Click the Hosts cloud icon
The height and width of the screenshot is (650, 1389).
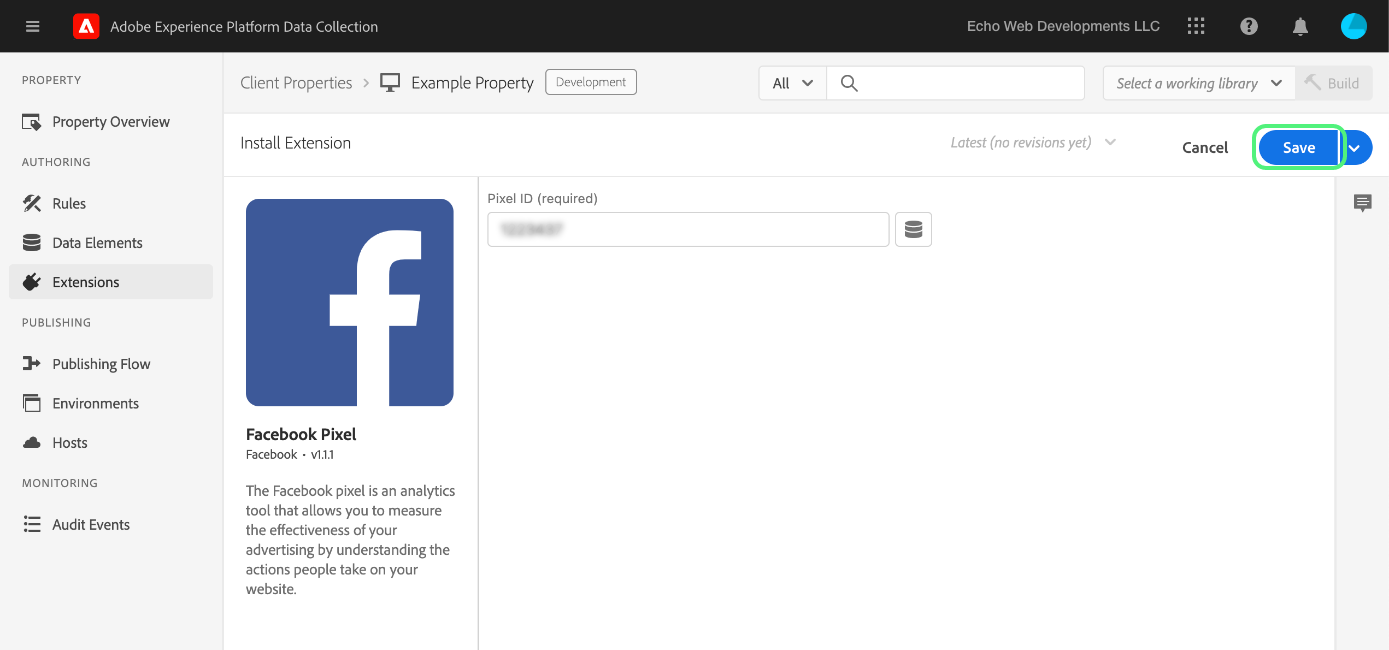click(x=32, y=443)
